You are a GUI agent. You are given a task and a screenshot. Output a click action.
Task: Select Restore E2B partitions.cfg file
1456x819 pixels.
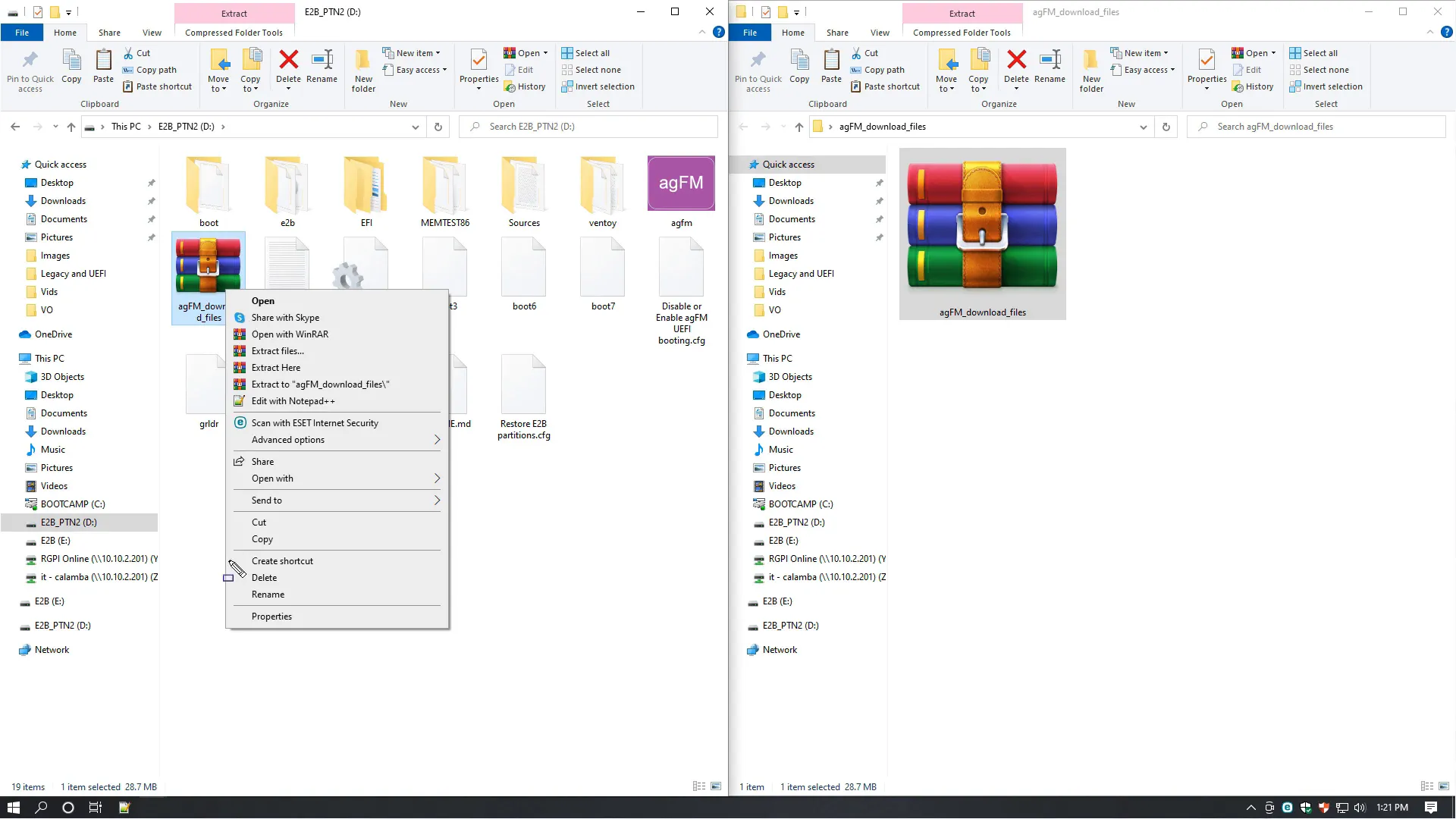tap(524, 397)
